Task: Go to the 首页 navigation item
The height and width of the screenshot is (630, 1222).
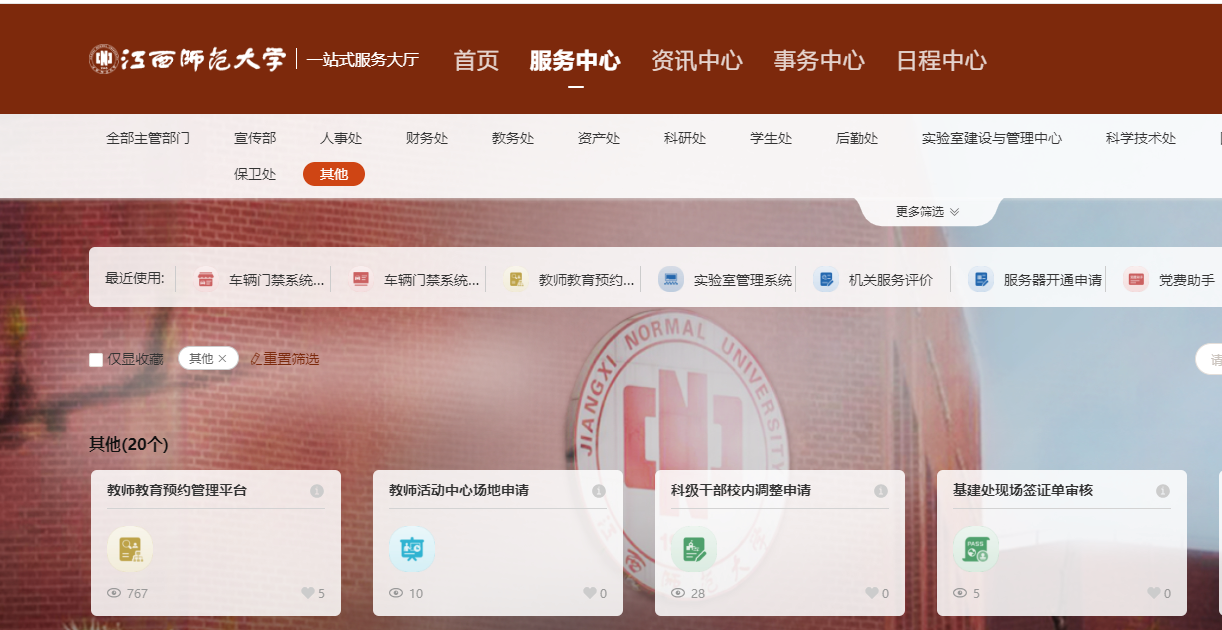Action: 476,61
